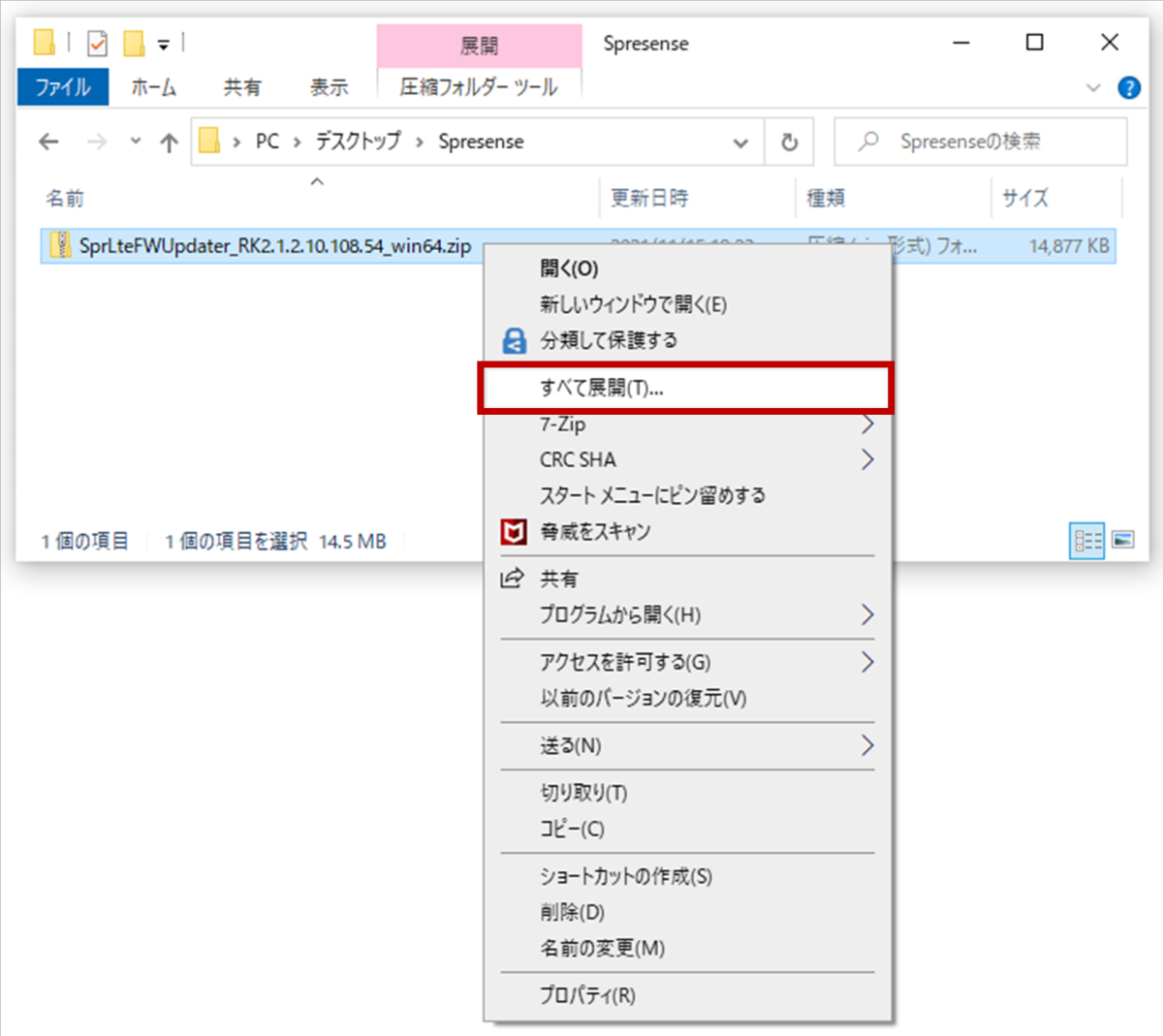Click プロパティ(R) in context menu

point(587,995)
